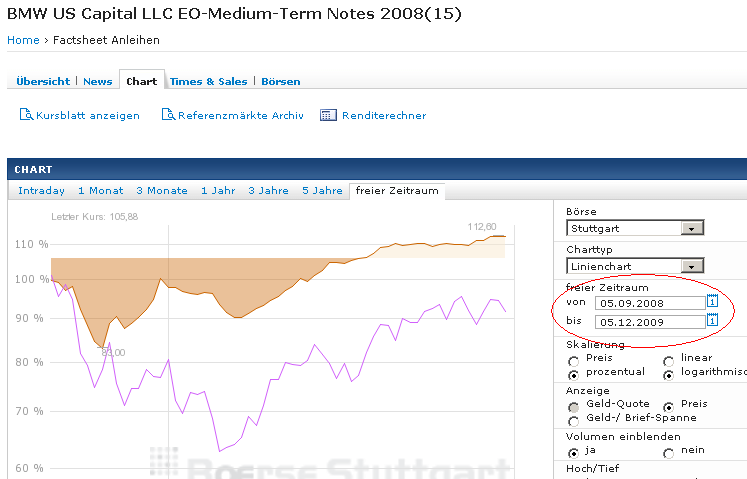
Task: Open calendar picker for the 'von' date
Action: [713, 301]
